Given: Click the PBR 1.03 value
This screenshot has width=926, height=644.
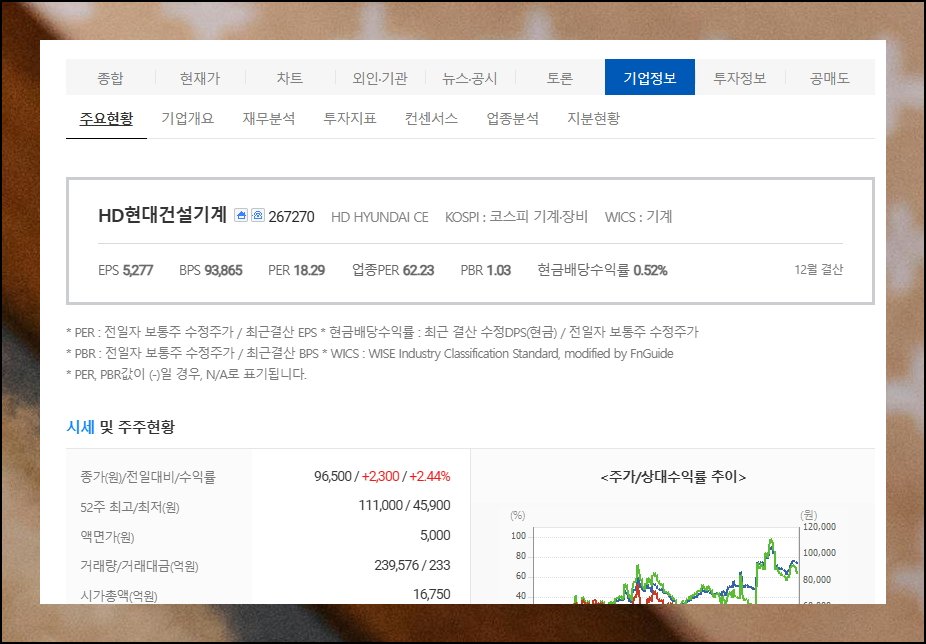Looking at the screenshot, I should click(x=485, y=271).
